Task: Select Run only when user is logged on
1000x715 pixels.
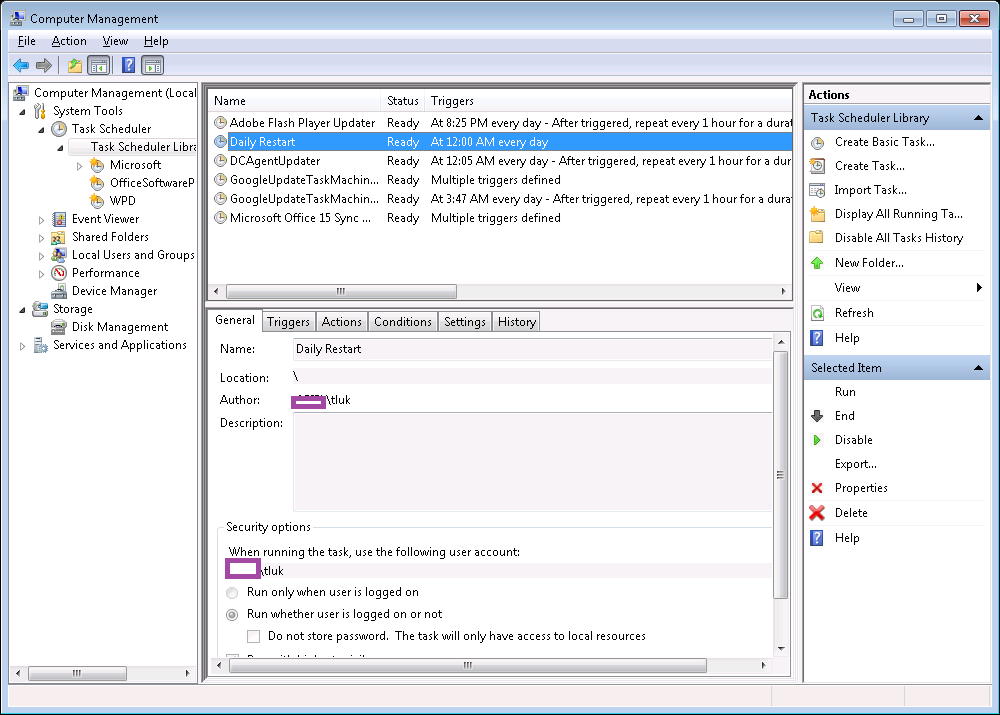Action: [232, 592]
